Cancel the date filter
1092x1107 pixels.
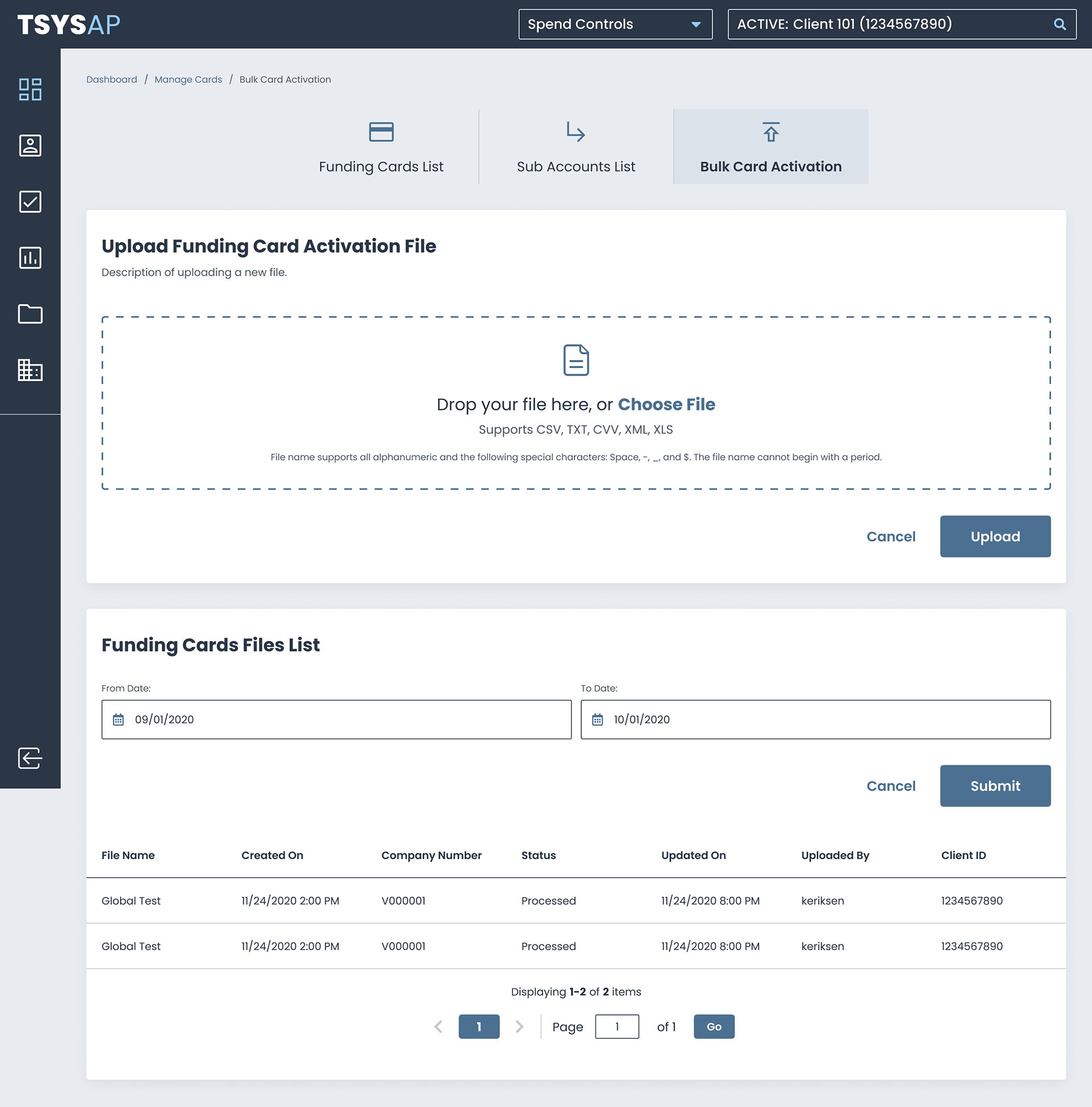[891, 786]
